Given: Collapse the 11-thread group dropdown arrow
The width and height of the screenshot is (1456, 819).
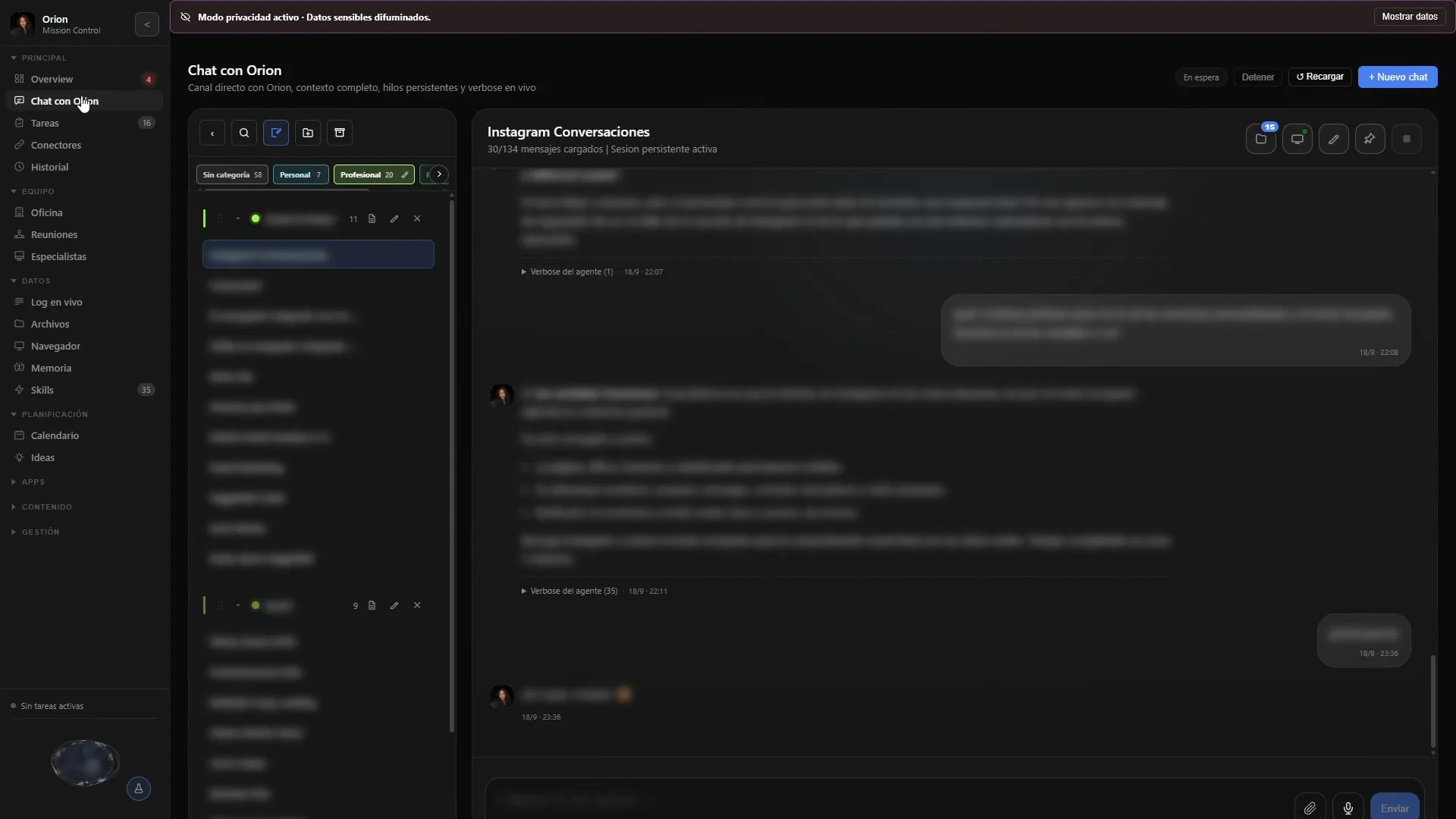Looking at the screenshot, I should point(238,218).
